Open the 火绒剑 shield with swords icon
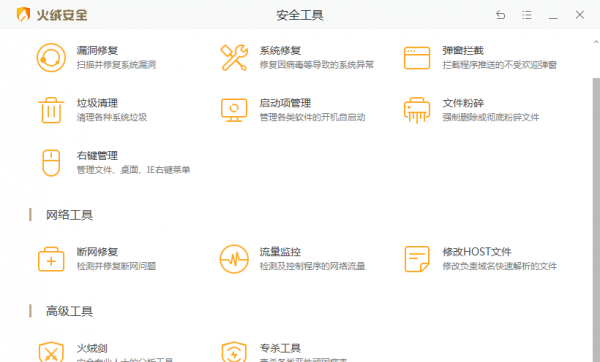 click(51, 352)
